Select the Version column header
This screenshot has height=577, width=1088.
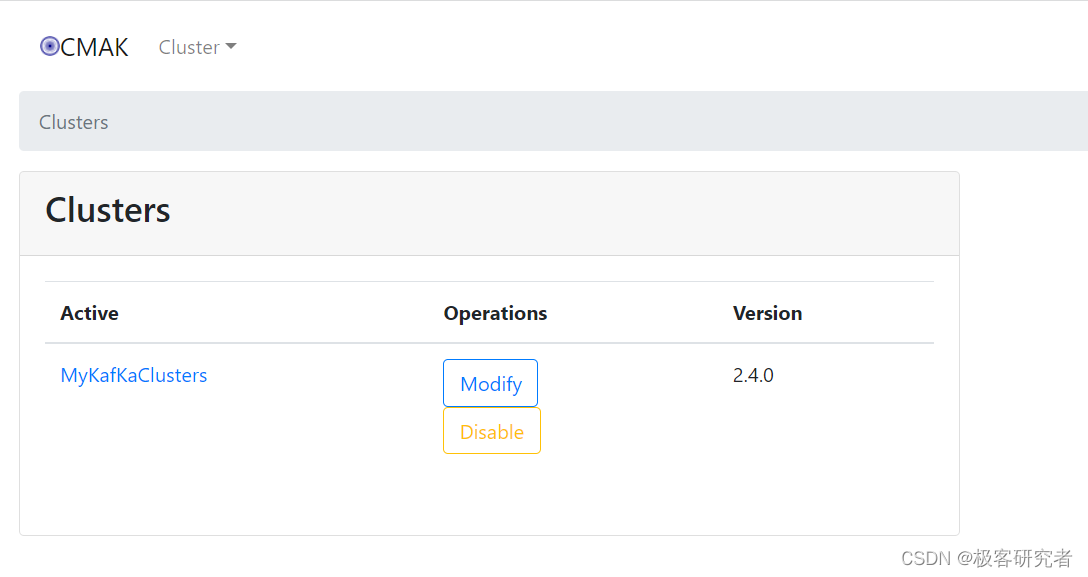767,313
